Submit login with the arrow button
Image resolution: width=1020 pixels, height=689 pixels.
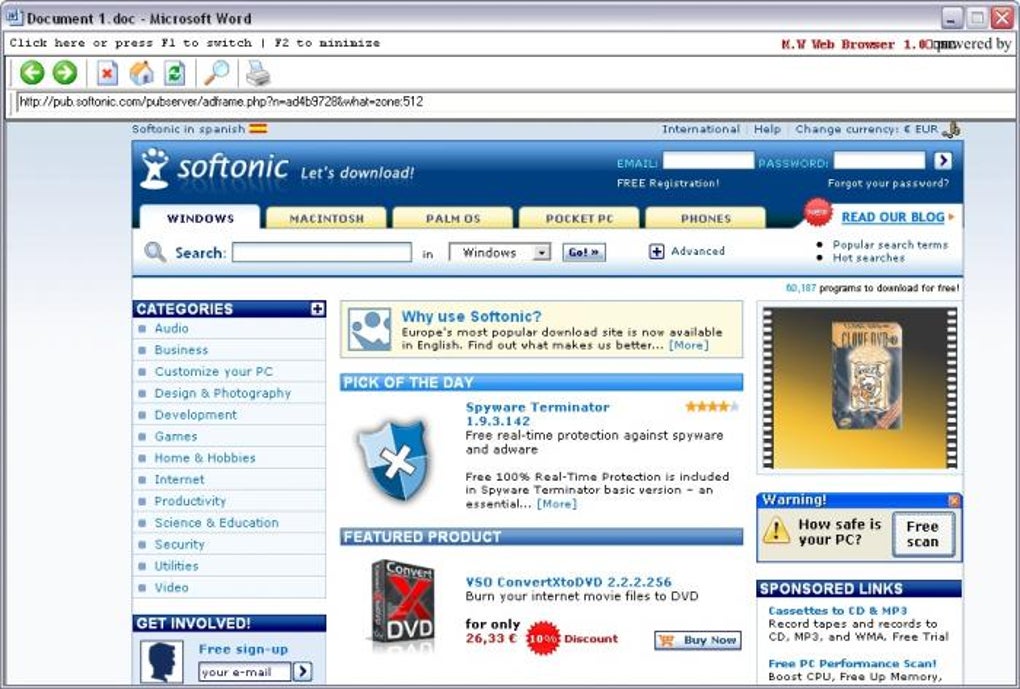943,160
